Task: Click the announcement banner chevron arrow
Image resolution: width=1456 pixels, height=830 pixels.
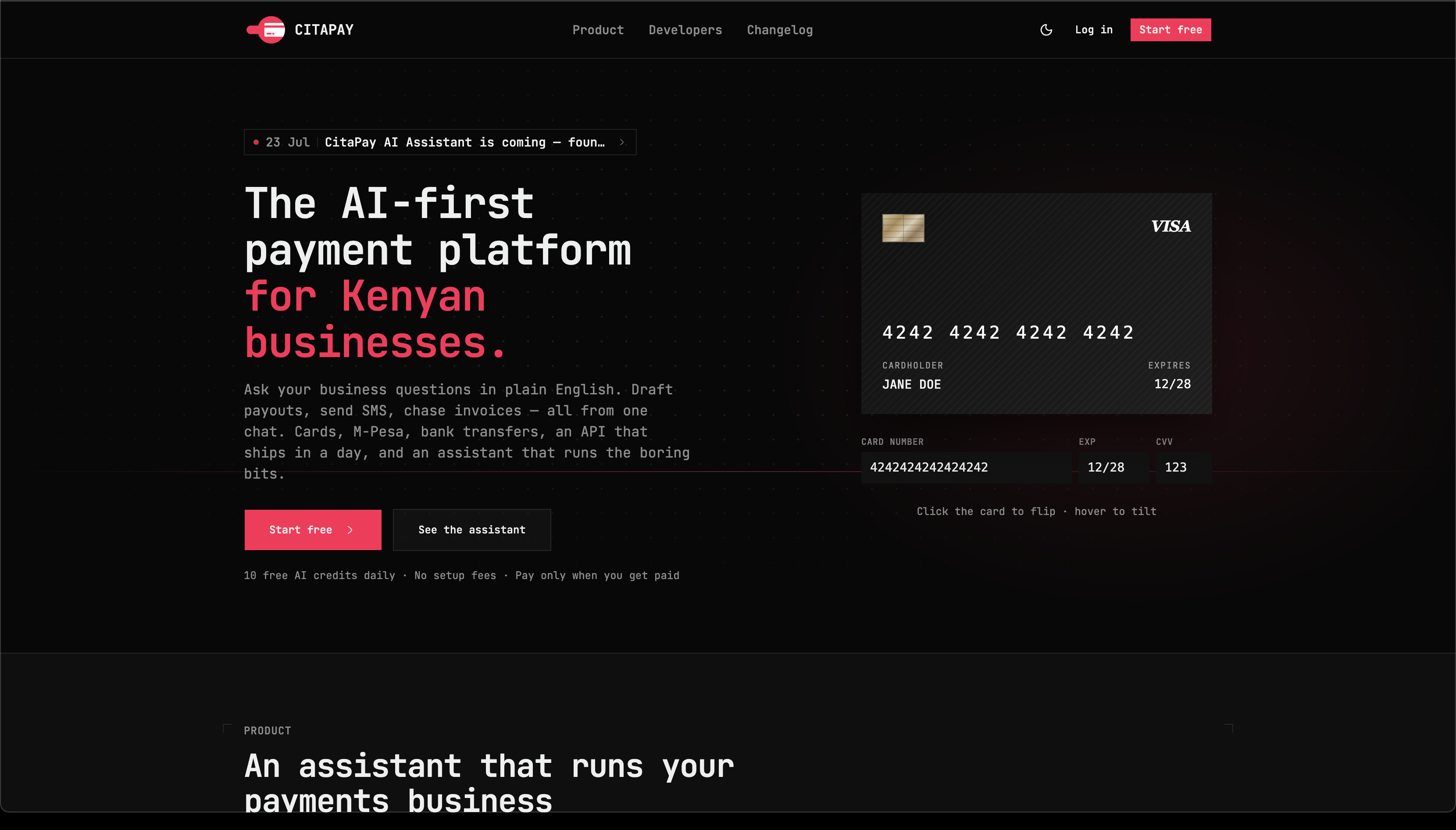Action: tap(622, 143)
